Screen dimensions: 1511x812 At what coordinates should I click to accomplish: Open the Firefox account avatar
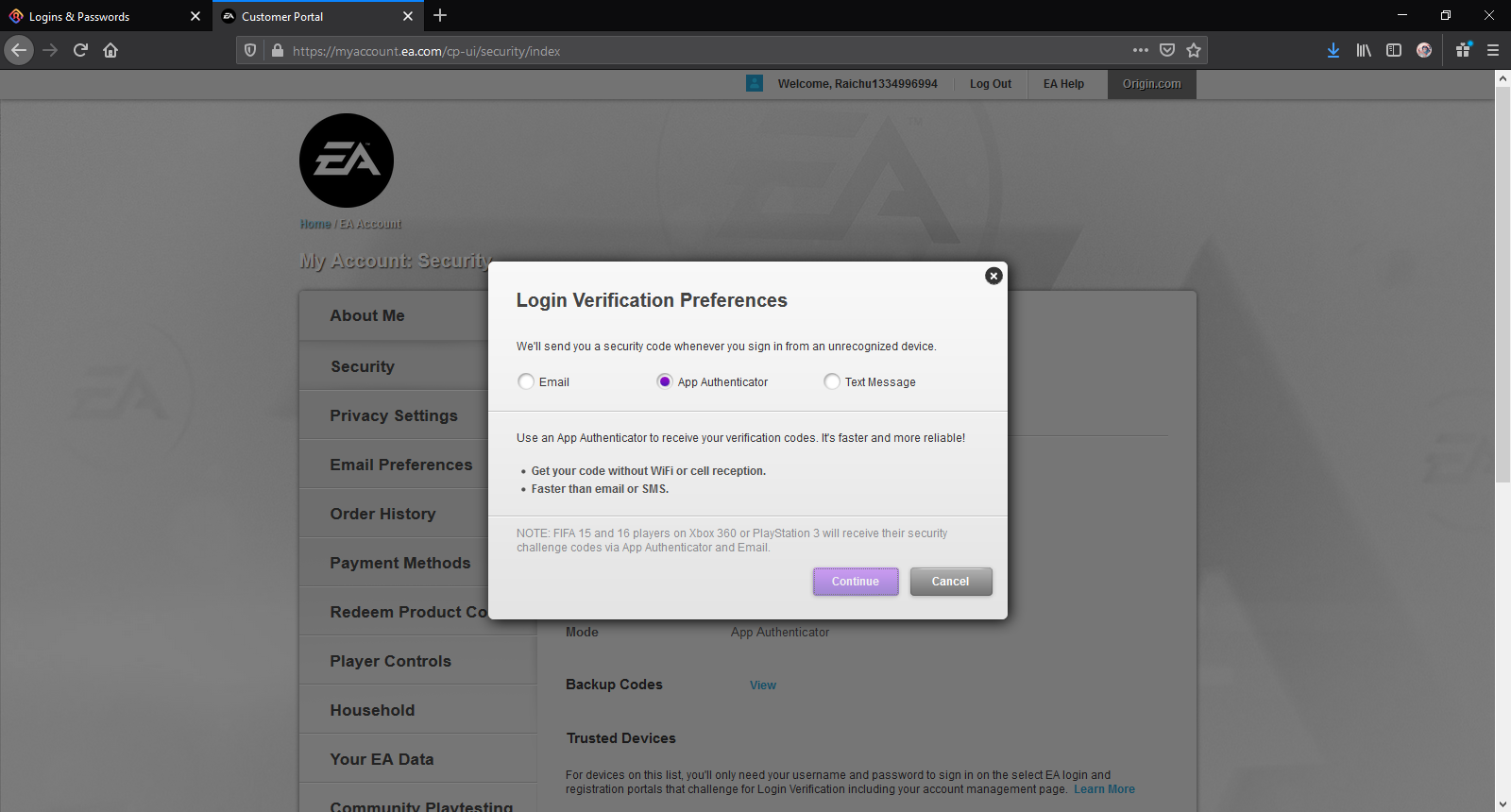click(1424, 50)
